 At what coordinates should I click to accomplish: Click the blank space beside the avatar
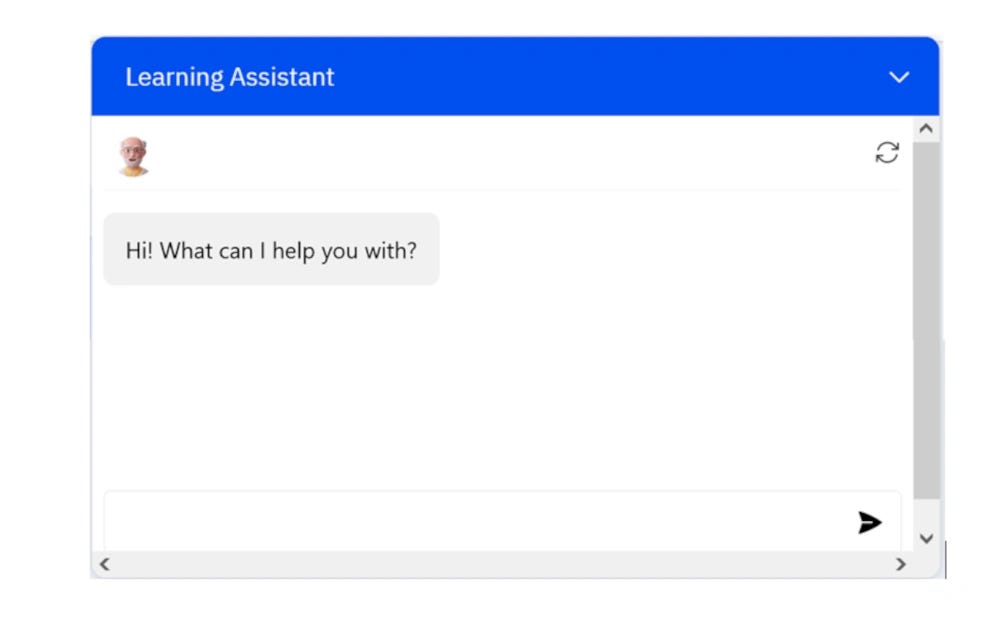point(500,155)
